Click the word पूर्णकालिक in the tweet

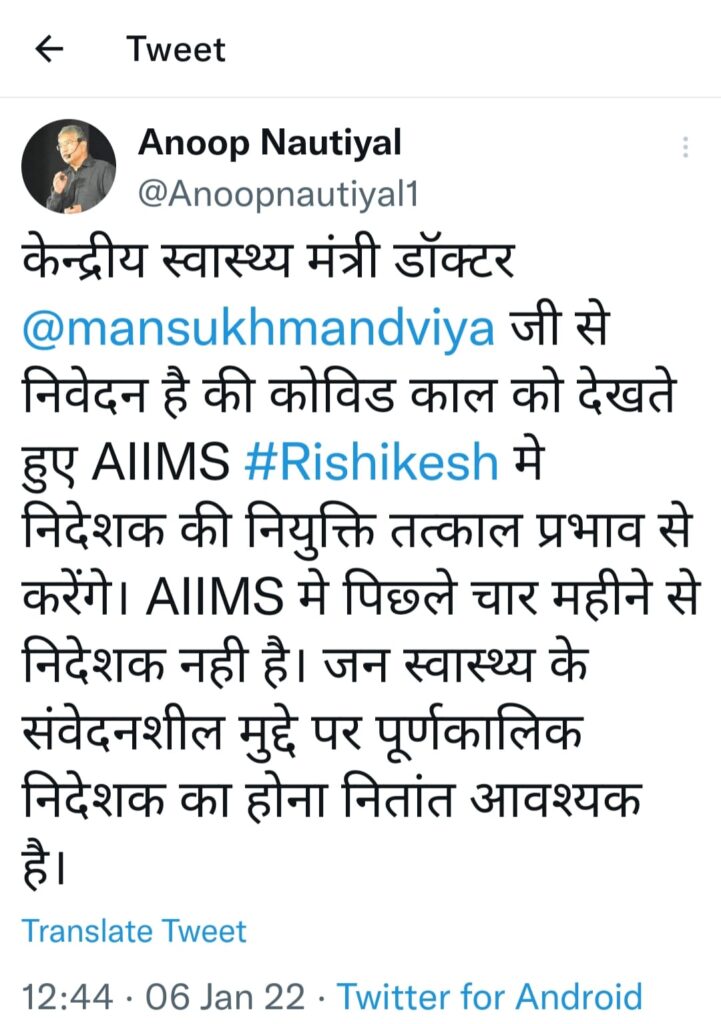(x=480, y=732)
